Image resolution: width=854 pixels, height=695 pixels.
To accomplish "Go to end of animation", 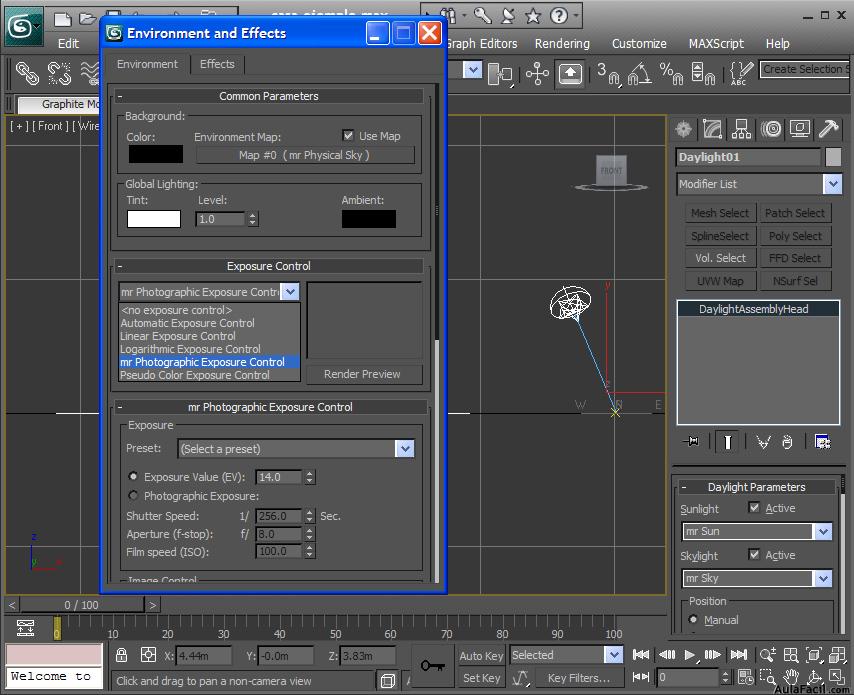I will click(x=739, y=654).
